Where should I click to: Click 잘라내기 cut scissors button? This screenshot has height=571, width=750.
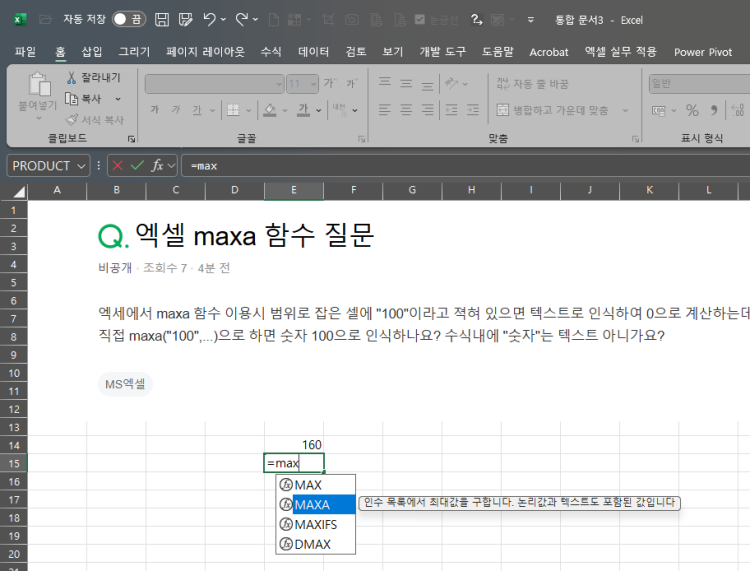(94, 77)
